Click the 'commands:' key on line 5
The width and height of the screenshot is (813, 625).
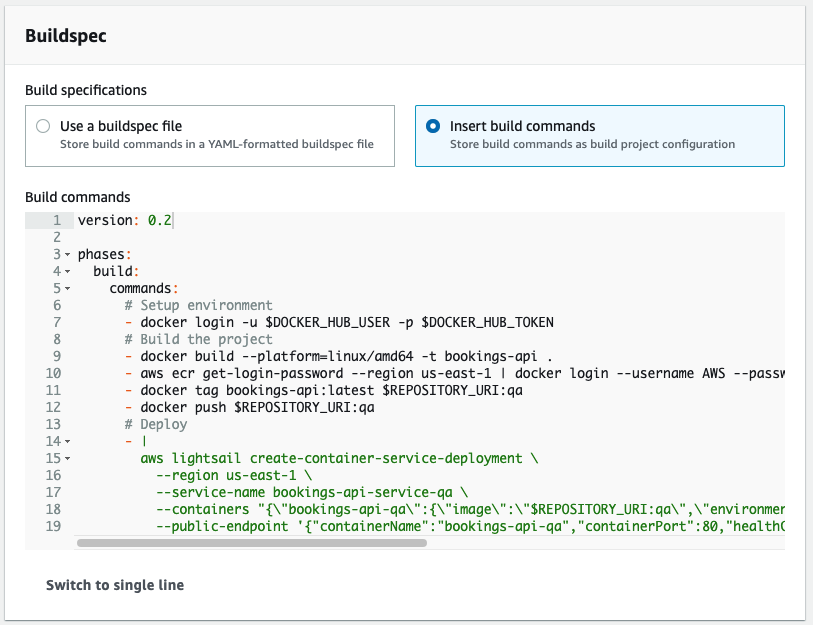pos(144,289)
